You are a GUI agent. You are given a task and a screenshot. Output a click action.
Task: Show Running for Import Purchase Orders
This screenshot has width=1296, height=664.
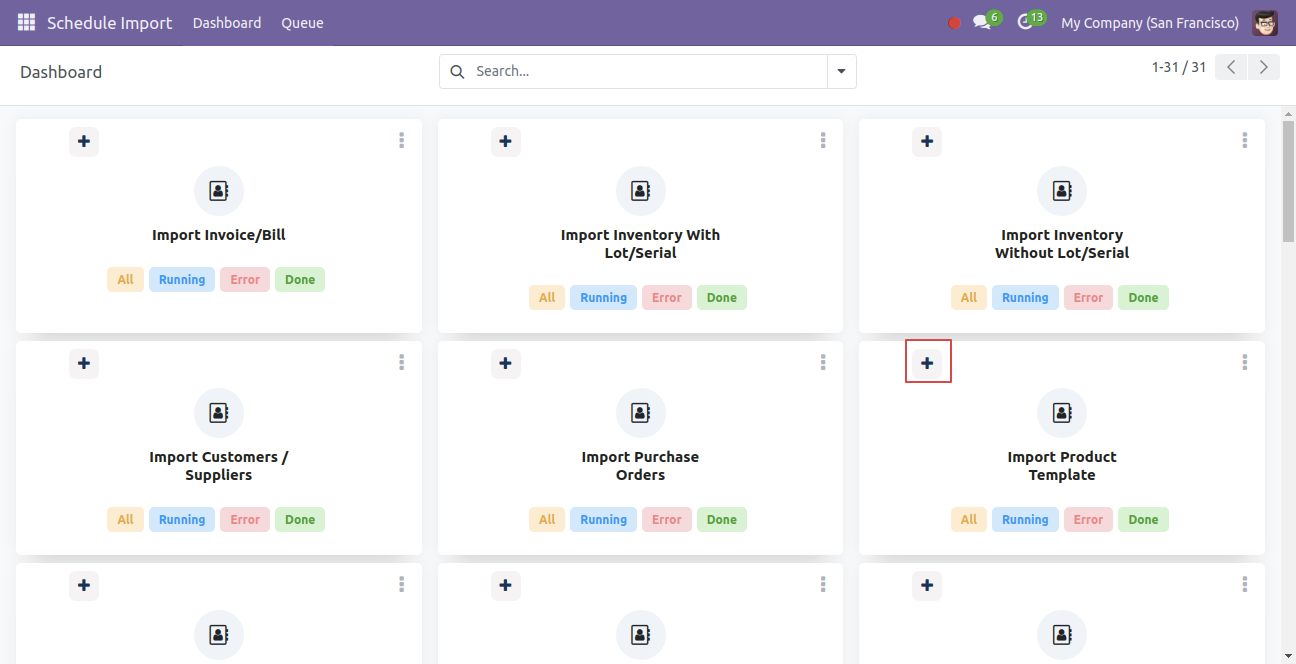pos(604,520)
